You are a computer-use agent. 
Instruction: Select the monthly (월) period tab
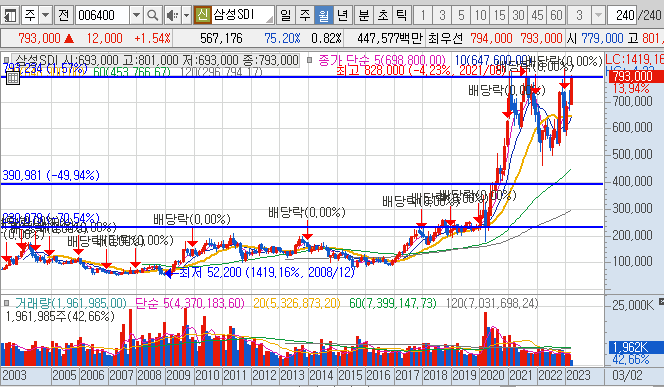click(x=324, y=16)
